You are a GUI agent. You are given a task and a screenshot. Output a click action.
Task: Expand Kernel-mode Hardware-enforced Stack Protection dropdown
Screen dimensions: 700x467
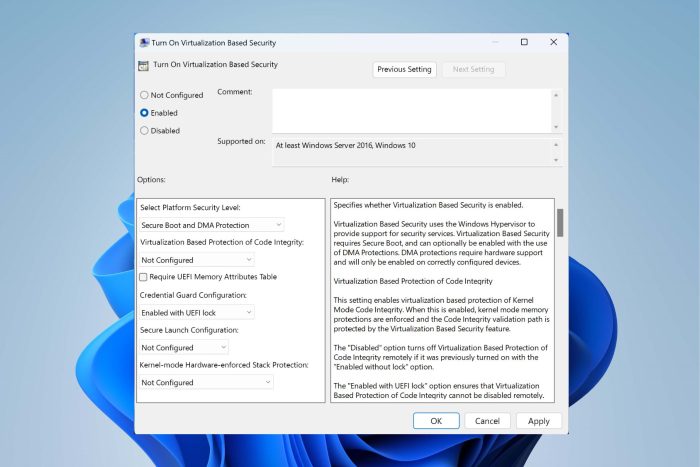point(206,382)
